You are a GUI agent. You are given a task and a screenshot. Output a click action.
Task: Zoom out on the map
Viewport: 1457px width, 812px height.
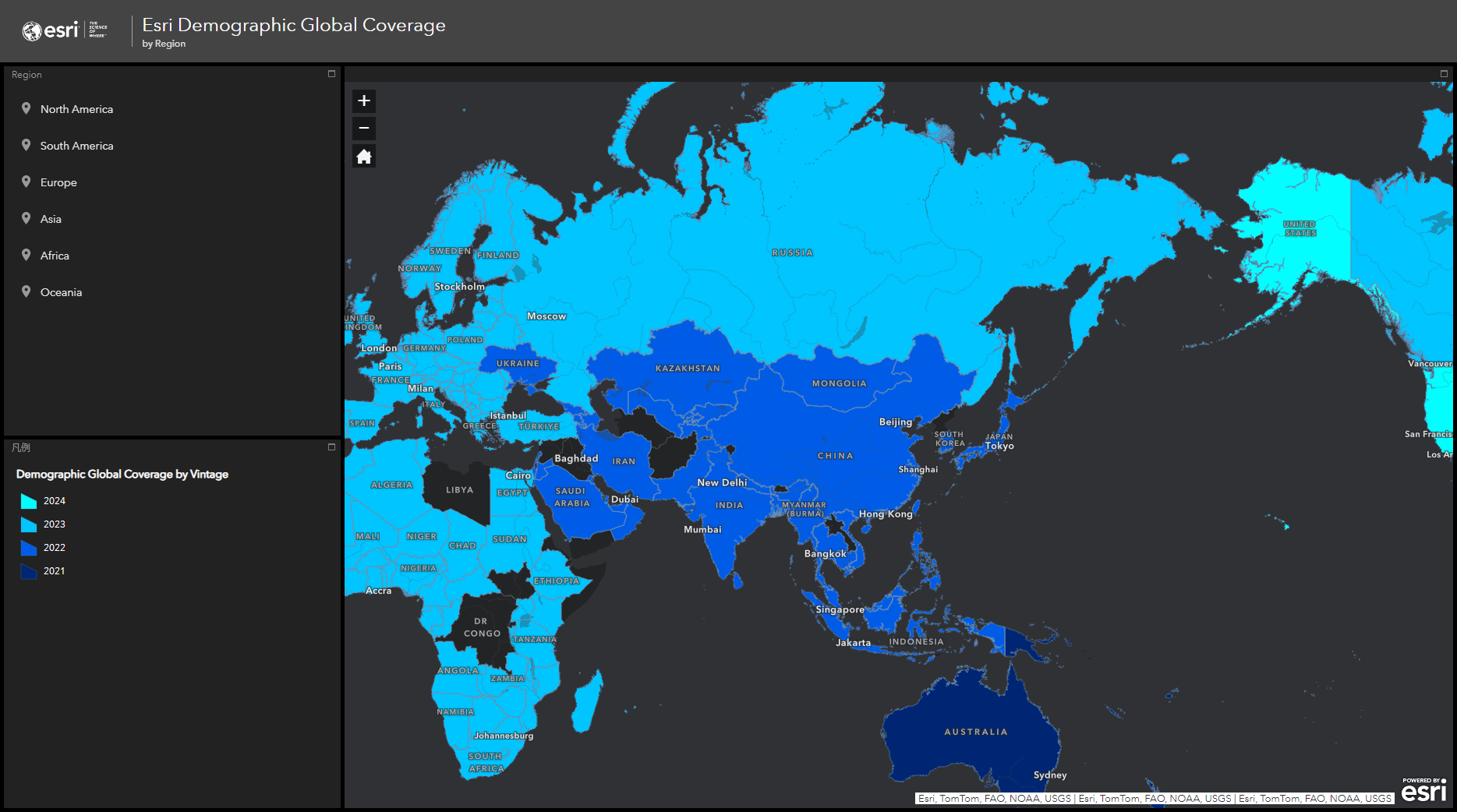click(x=364, y=128)
